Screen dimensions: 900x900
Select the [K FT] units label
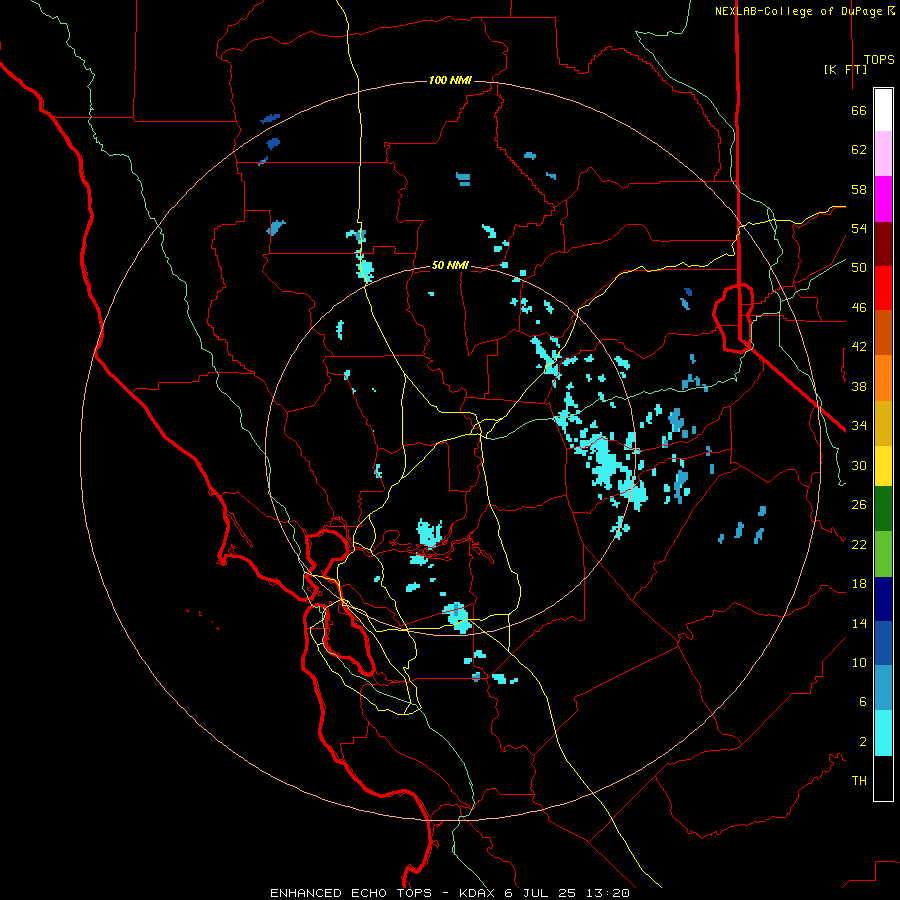845,69
